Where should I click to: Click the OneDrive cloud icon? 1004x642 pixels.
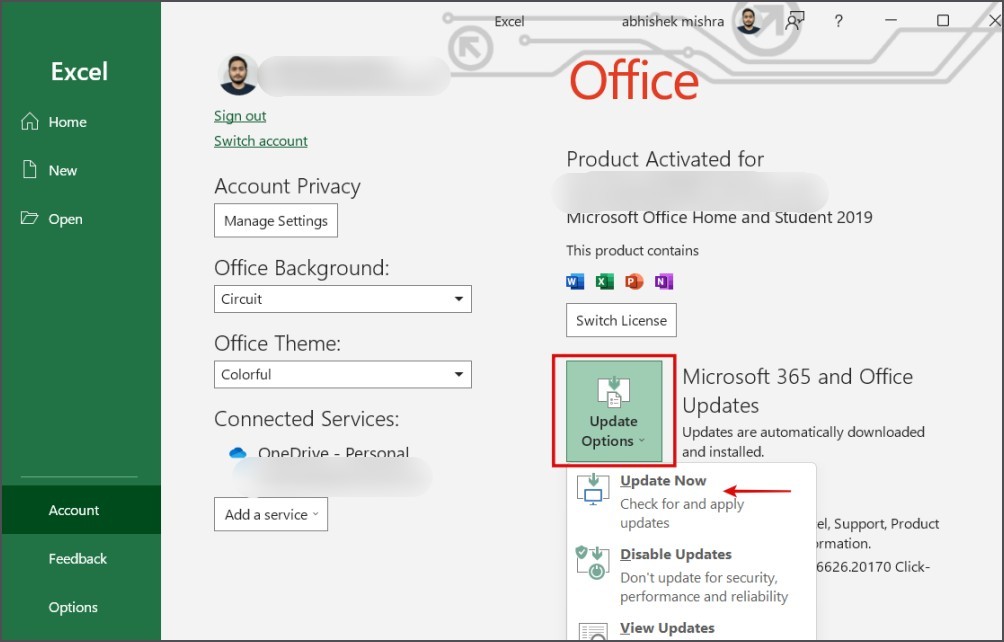(x=238, y=453)
